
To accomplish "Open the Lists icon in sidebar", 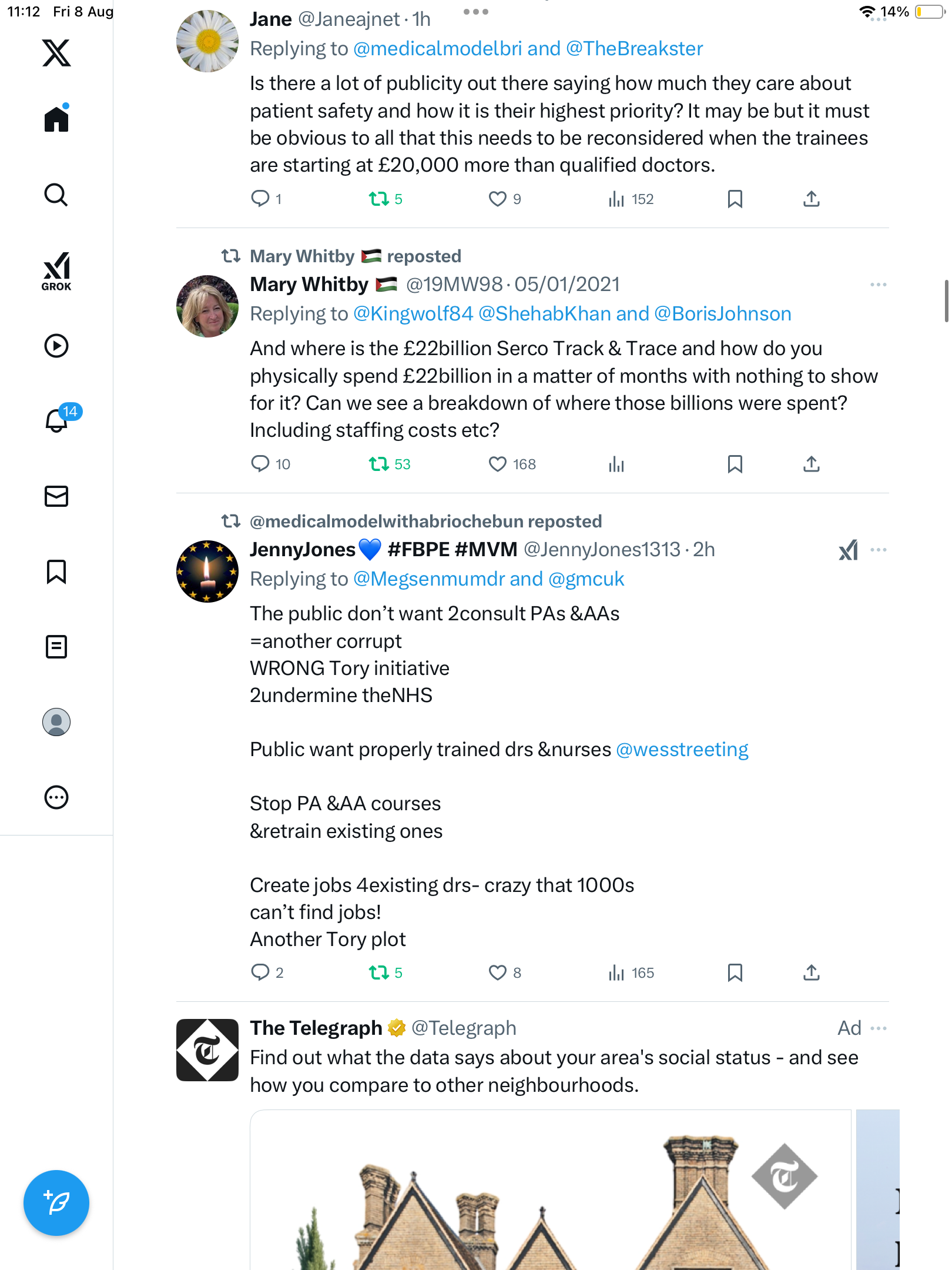I will pos(56,647).
